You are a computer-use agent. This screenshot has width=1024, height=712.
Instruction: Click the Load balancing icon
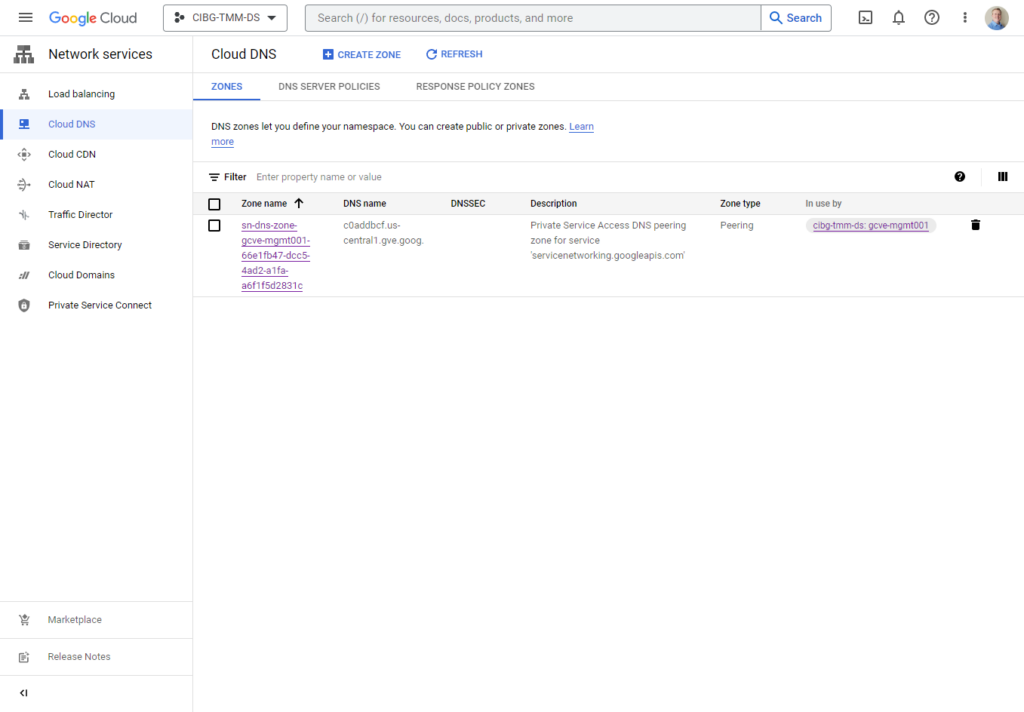pos(24,94)
